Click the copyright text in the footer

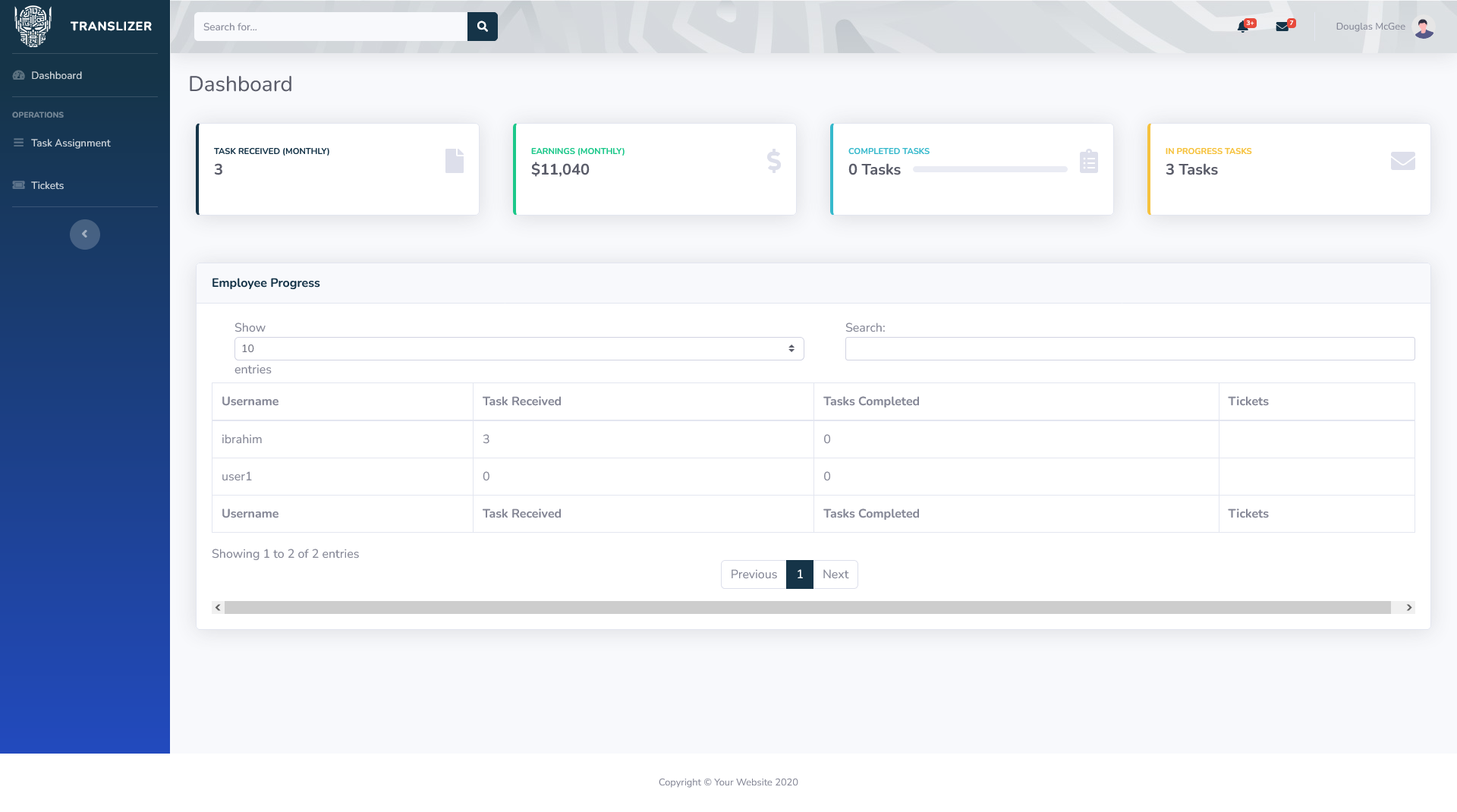(x=728, y=782)
